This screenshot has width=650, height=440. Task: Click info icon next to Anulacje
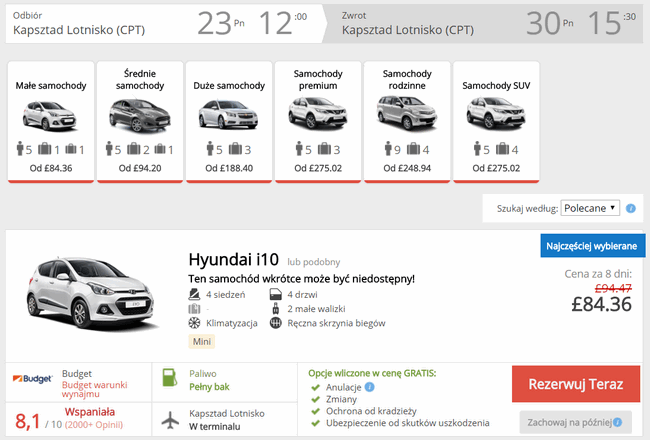pos(369,387)
